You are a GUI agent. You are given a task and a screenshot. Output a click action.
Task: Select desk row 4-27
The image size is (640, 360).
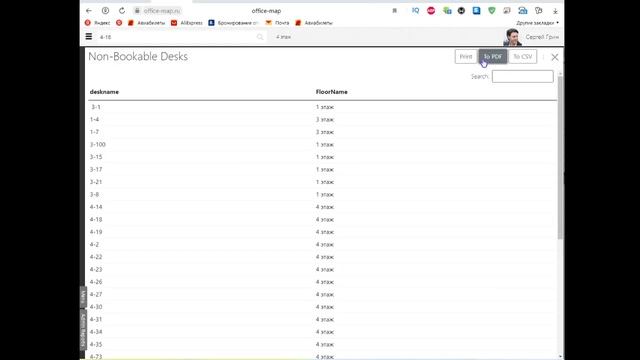pos(322,294)
